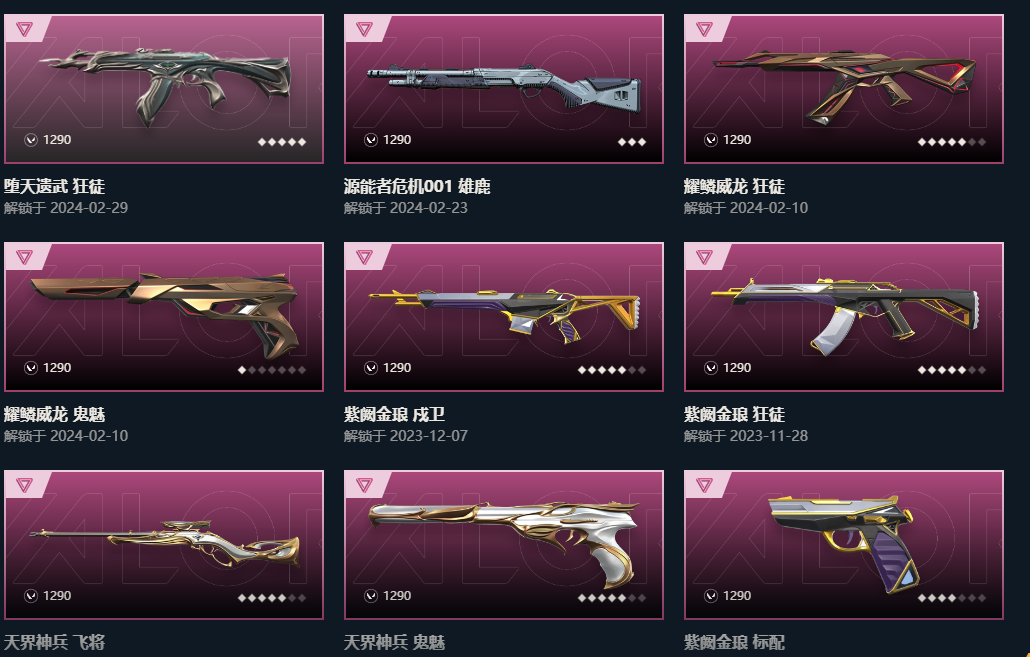This screenshot has height=657, width=1030.
Task: Click the tier badge on 堕天遗武 狂徒 card
Action: [24, 29]
